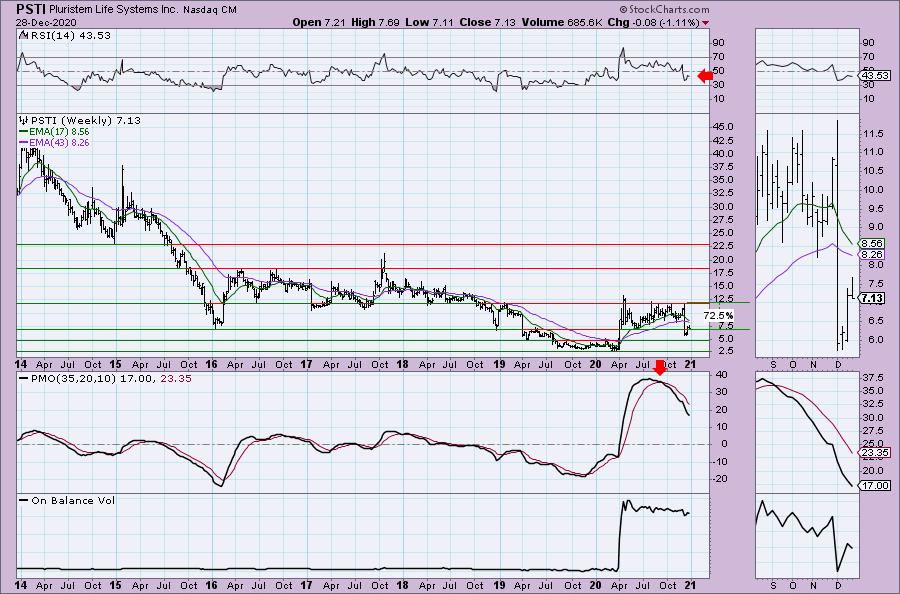Click the green EMA(17) legend line swatch
The height and width of the screenshot is (594, 900).
(24, 131)
